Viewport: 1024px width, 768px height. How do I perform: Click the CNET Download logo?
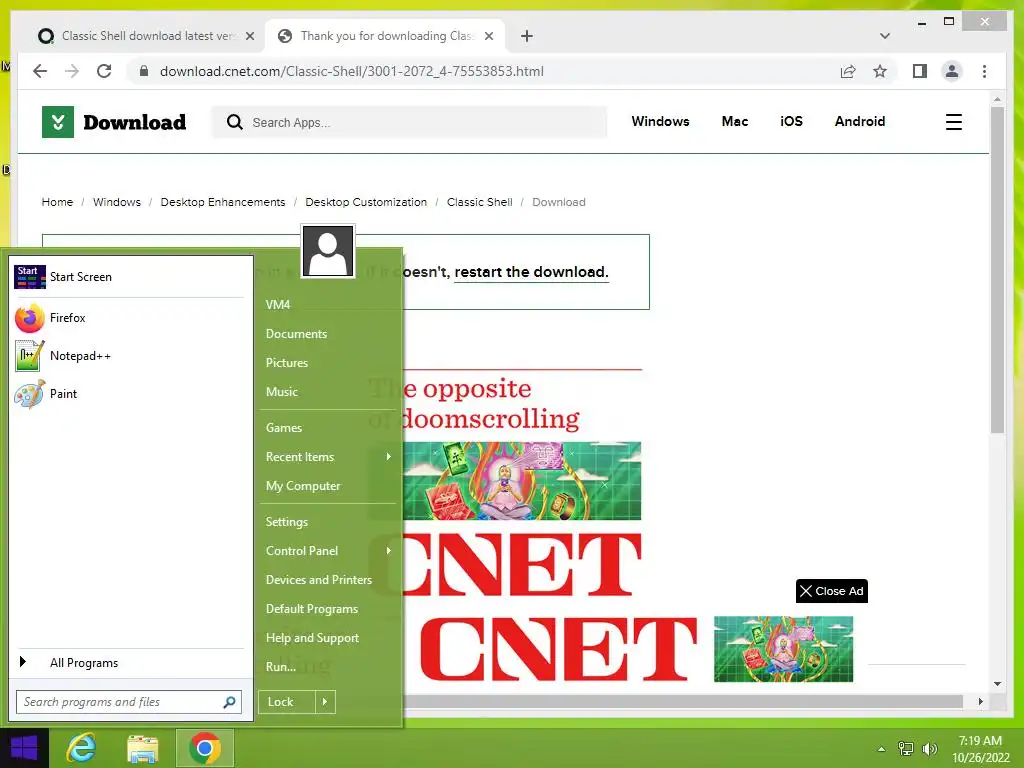click(114, 122)
